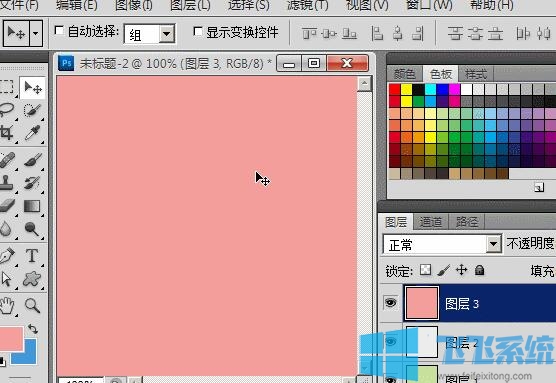
Task: Click the distribute bottom edges icon
Action: (495, 34)
